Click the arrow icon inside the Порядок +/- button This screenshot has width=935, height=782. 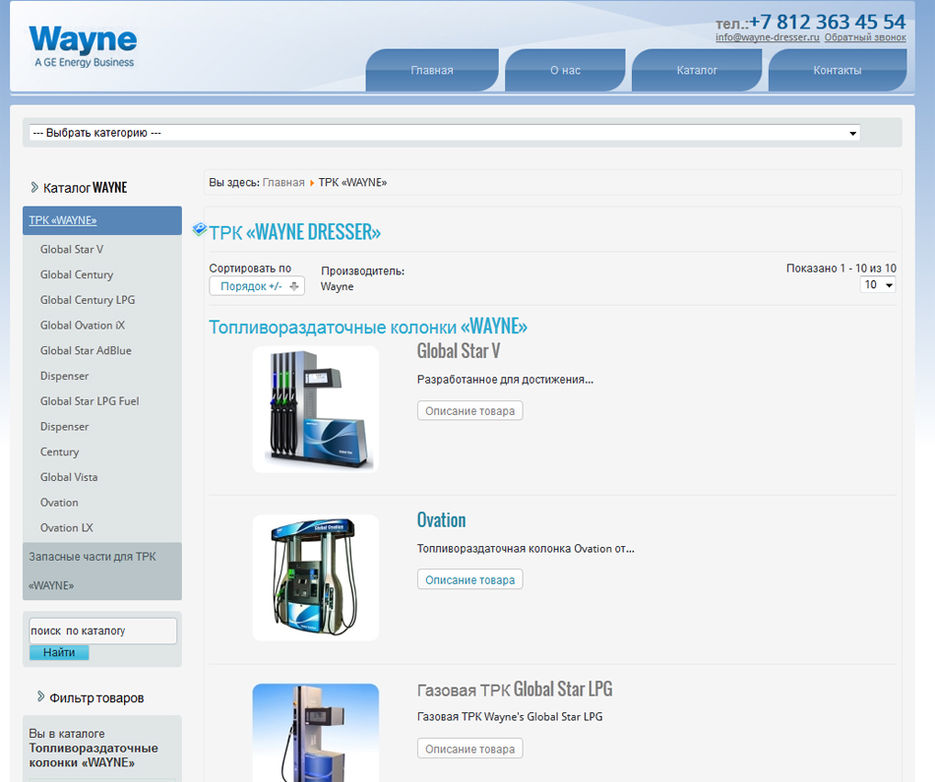coord(293,286)
